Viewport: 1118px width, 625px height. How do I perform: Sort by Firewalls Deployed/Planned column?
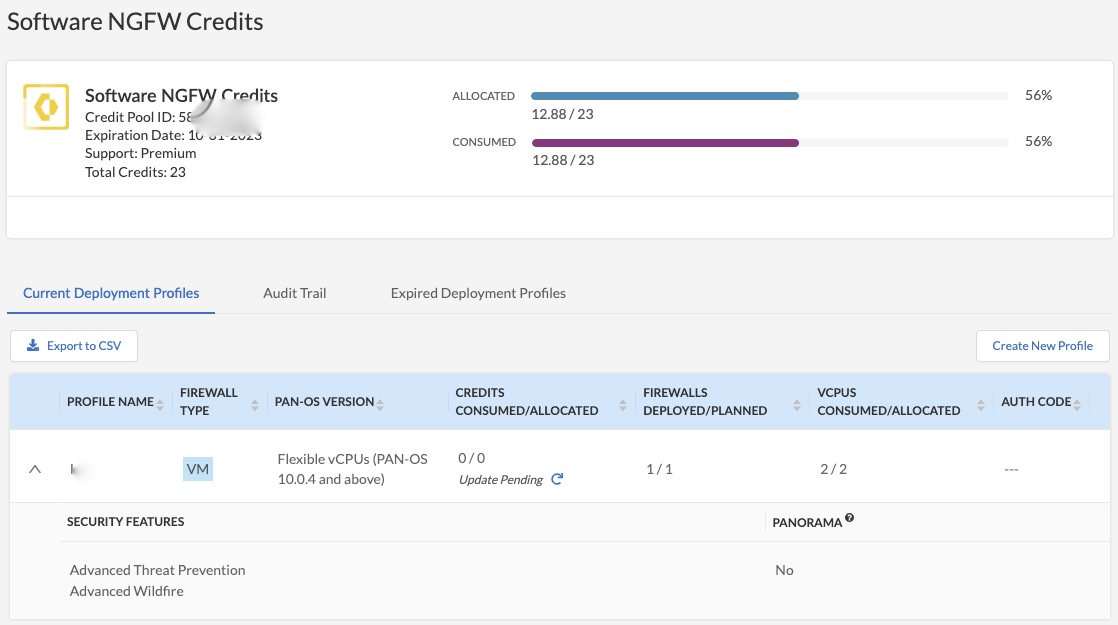797,403
